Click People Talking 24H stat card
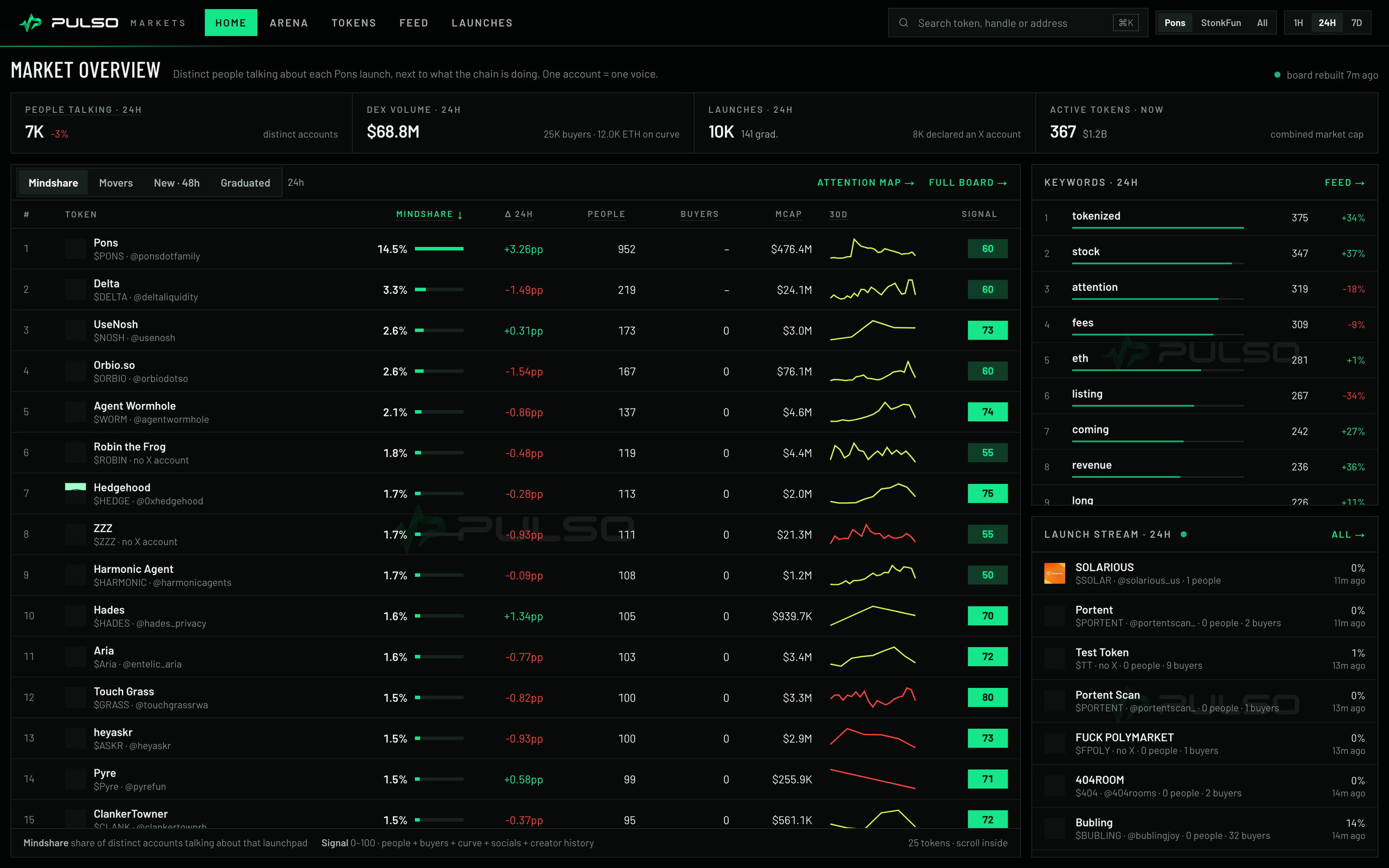The image size is (1389, 868). tap(181, 124)
